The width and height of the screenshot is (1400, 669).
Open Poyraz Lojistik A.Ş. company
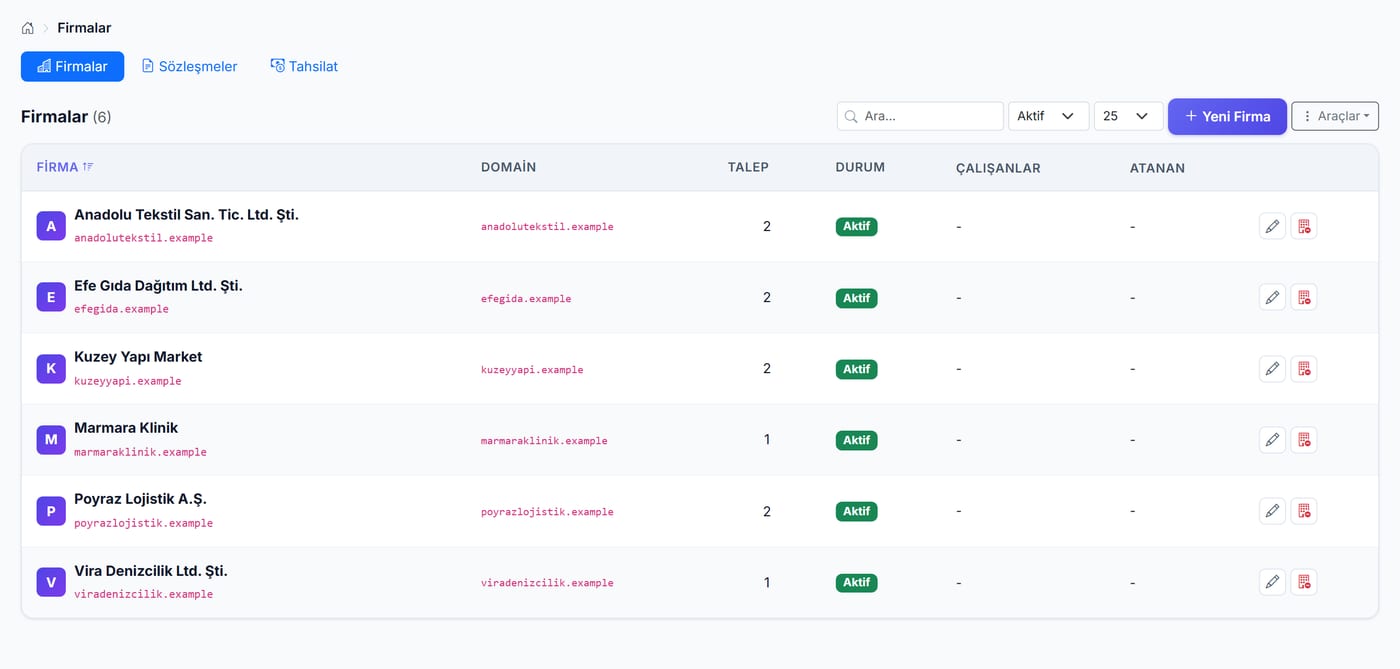[x=140, y=498]
